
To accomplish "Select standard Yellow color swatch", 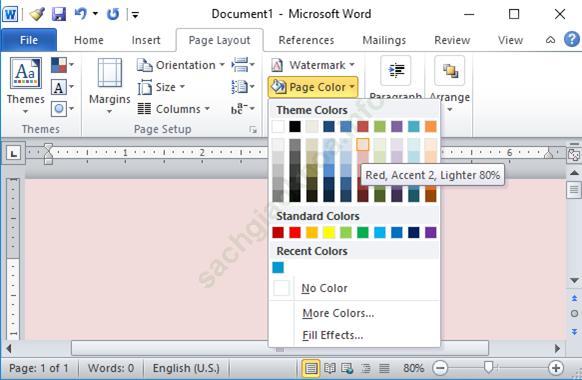I will (x=329, y=233).
